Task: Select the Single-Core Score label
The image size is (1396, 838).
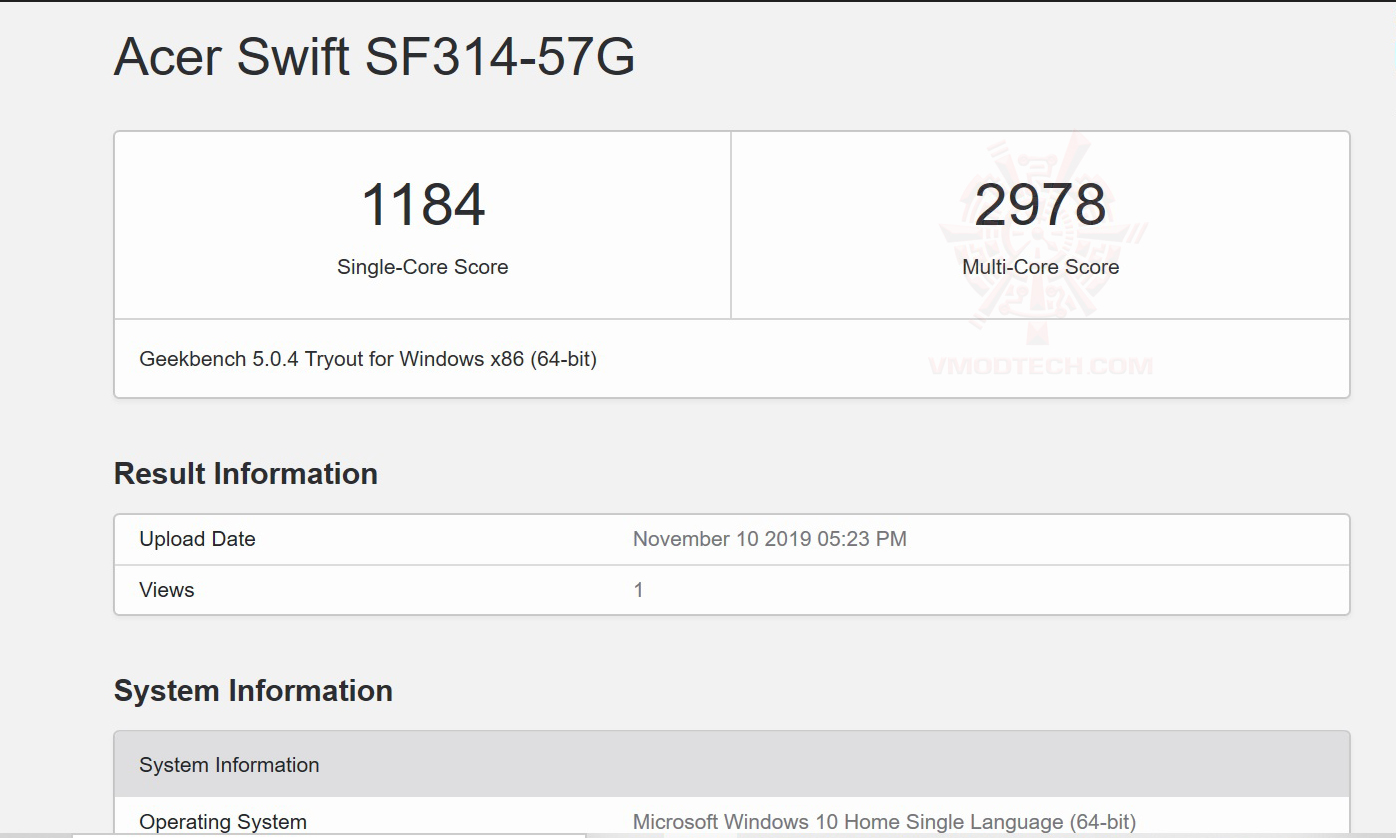Action: [422, 267]
